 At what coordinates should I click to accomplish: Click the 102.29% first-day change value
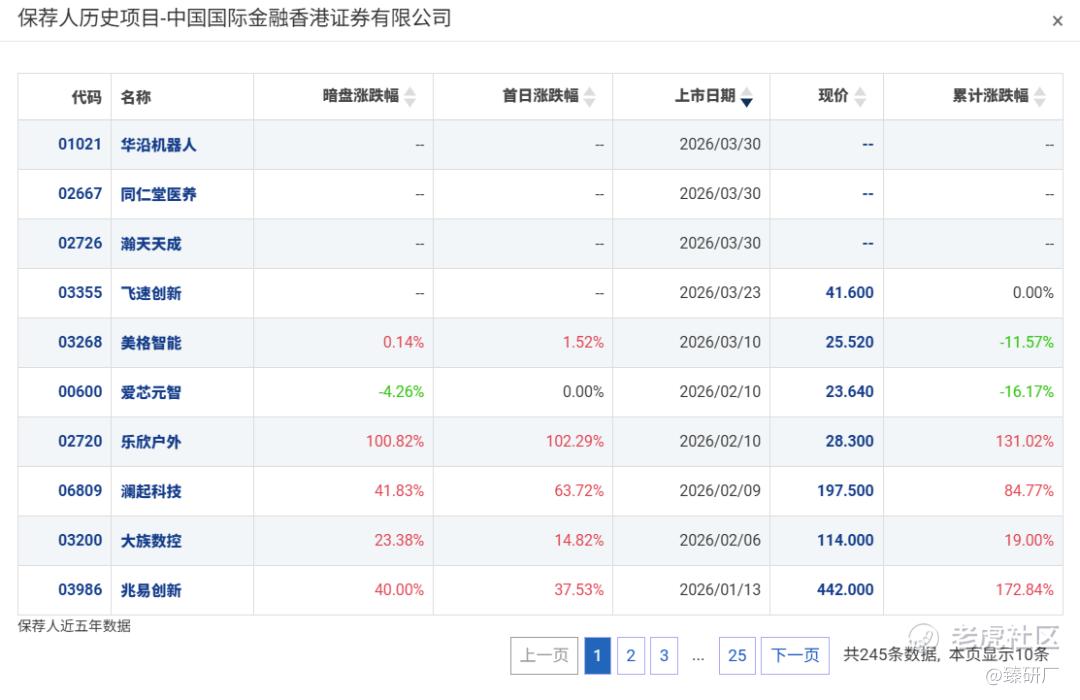(x=574, y=442)
